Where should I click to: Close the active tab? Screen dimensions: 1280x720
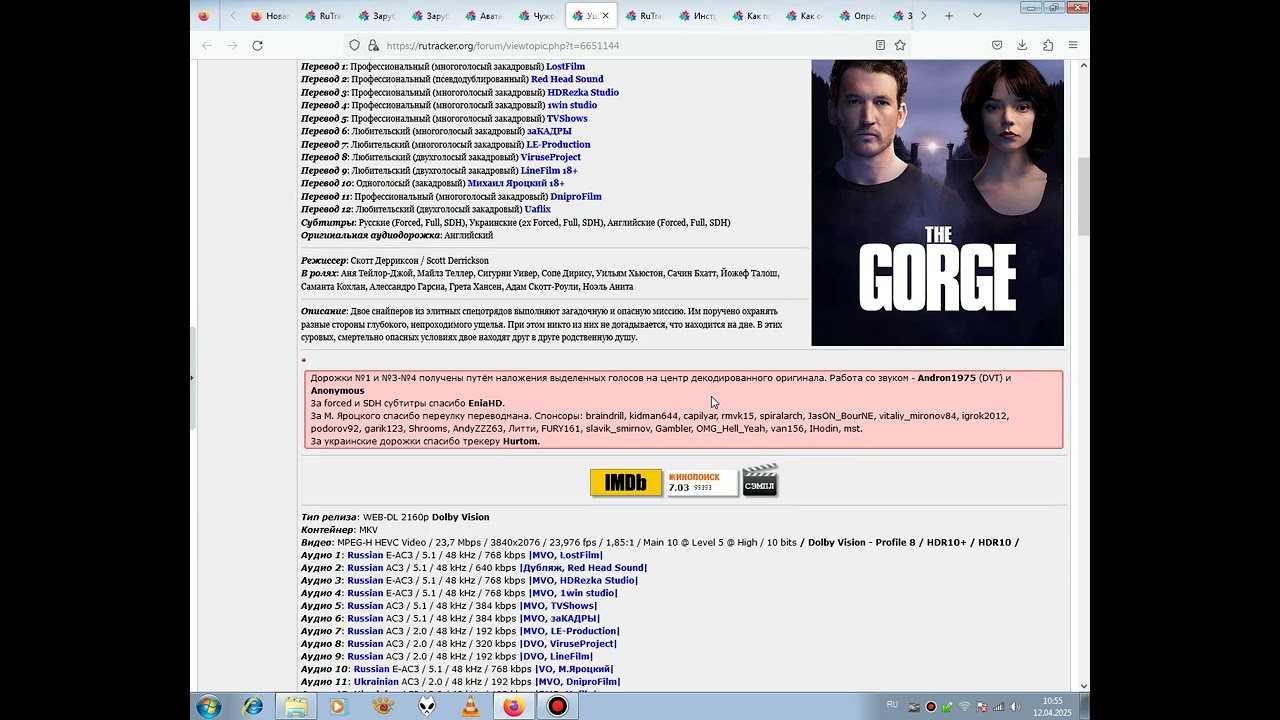pos(605,16)
